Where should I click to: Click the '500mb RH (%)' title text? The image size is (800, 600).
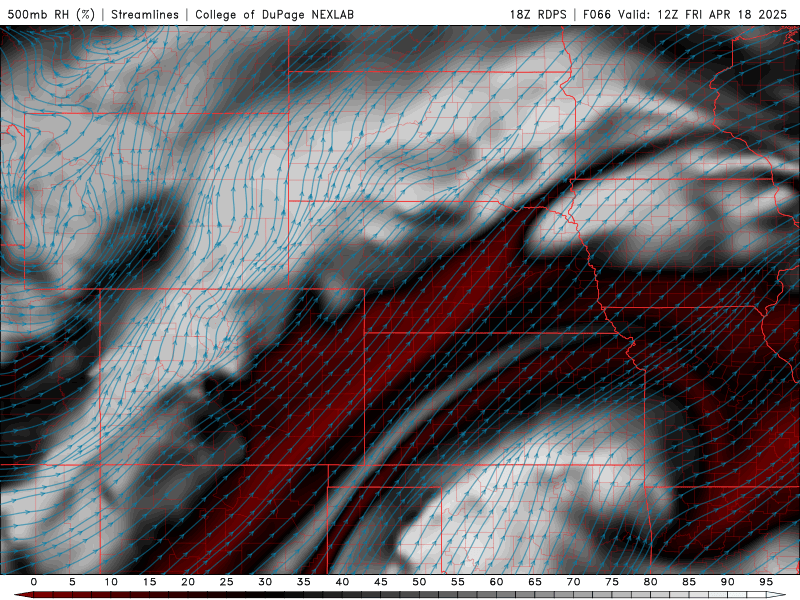coord(51,14)
